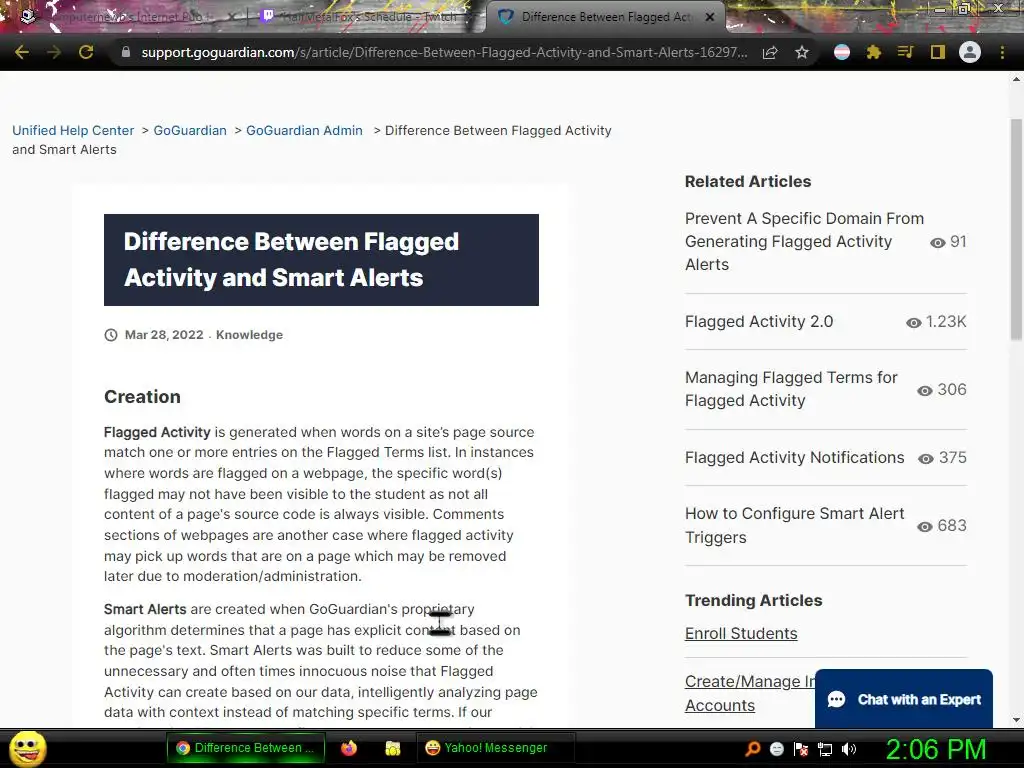Toggle the browser side panel

(938, 52)
